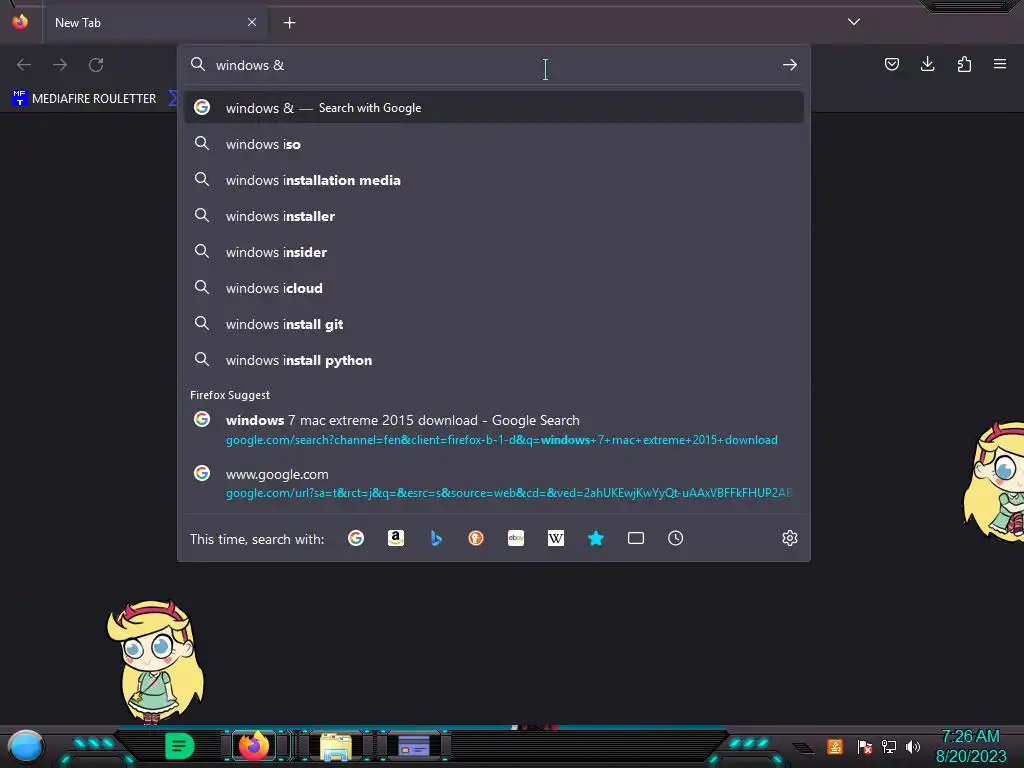Search this time with Bing

pos(436,538)
